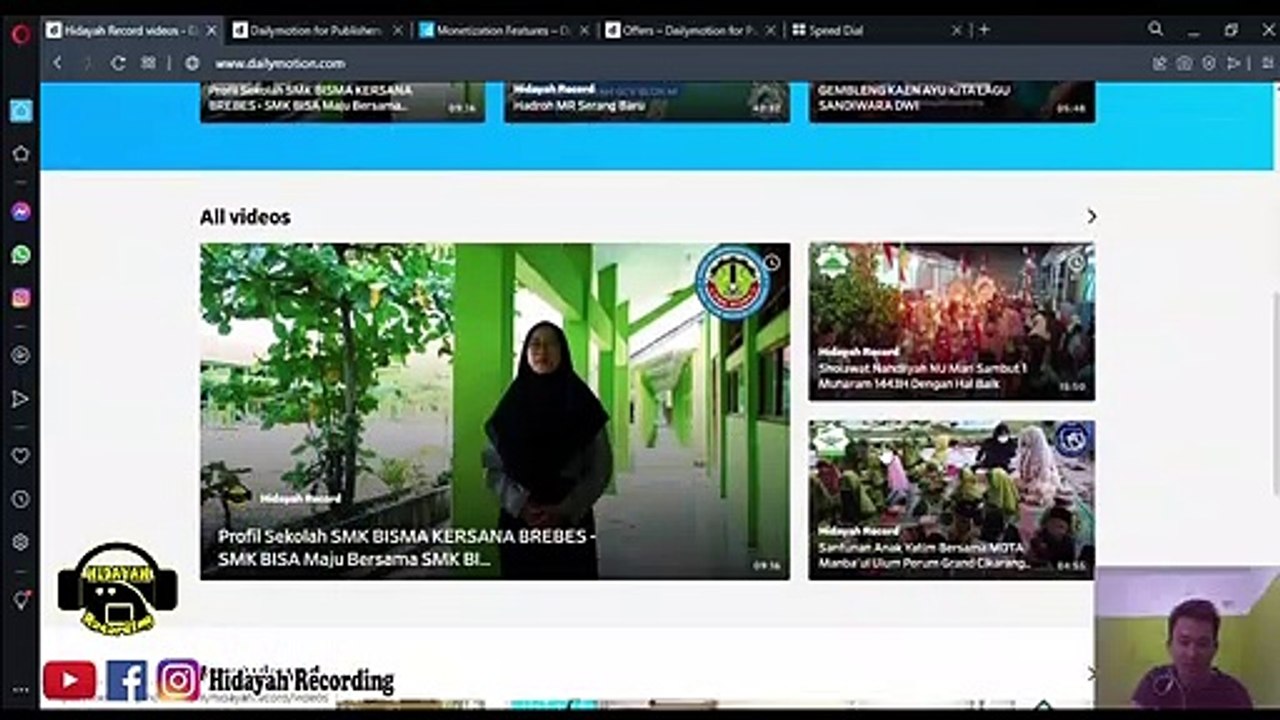Click the All videos heading
The height and width of the screenshot is (720, 1280).
[x=245, y=217]
